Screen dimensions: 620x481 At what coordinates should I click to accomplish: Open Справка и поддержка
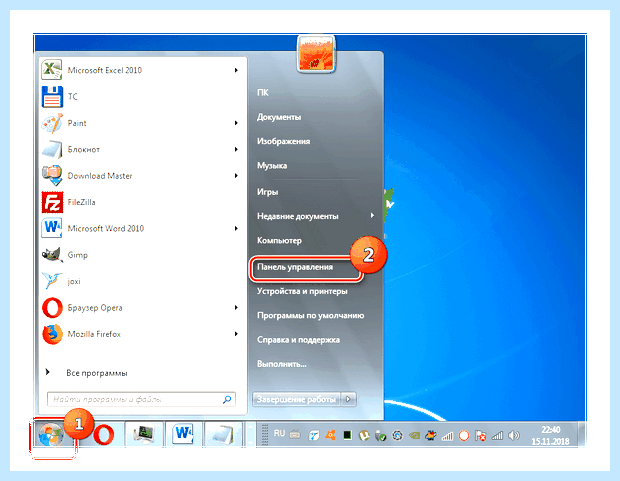point(299,340)
